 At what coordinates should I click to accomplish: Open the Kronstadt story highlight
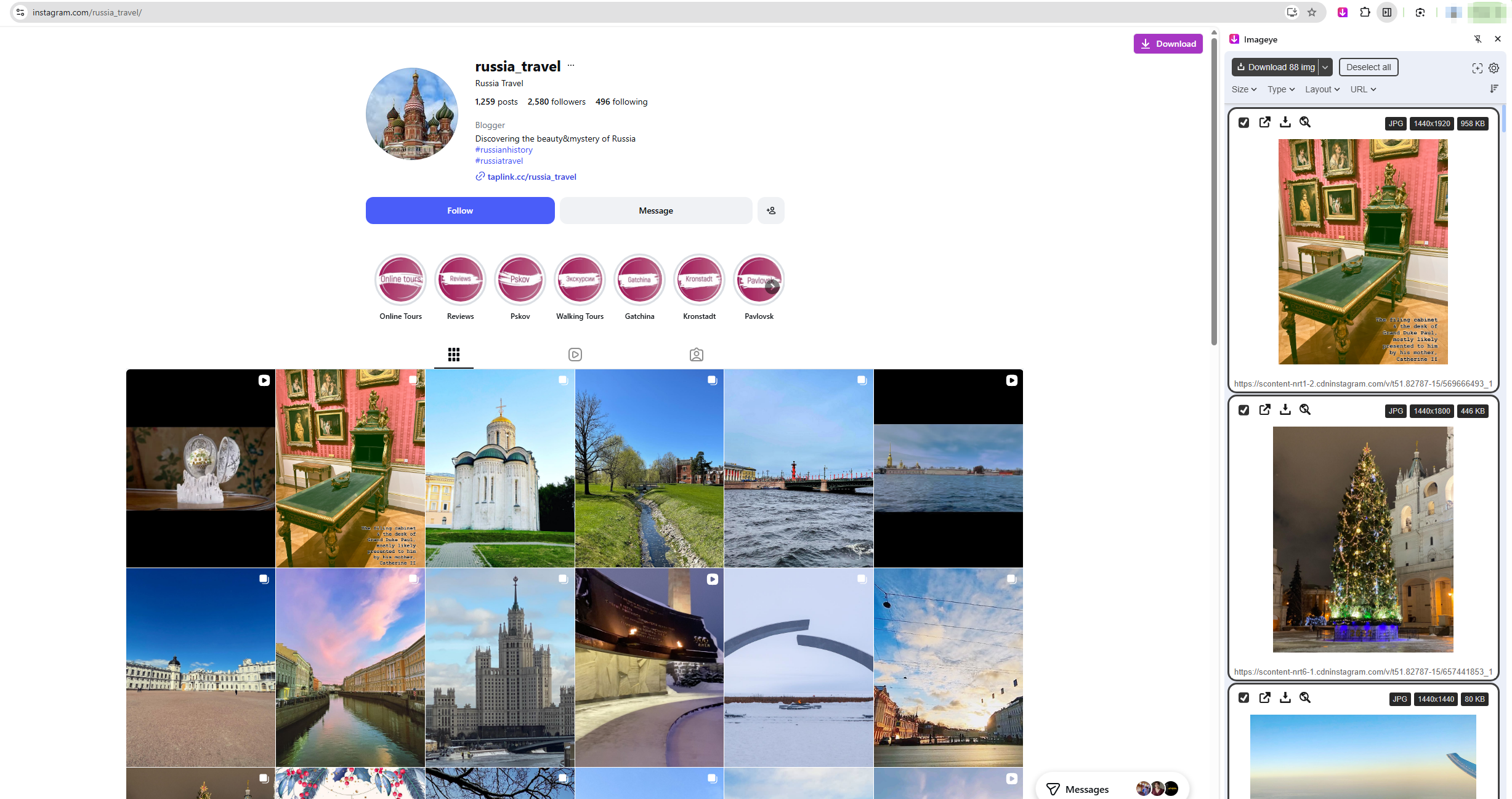[699, 280]
